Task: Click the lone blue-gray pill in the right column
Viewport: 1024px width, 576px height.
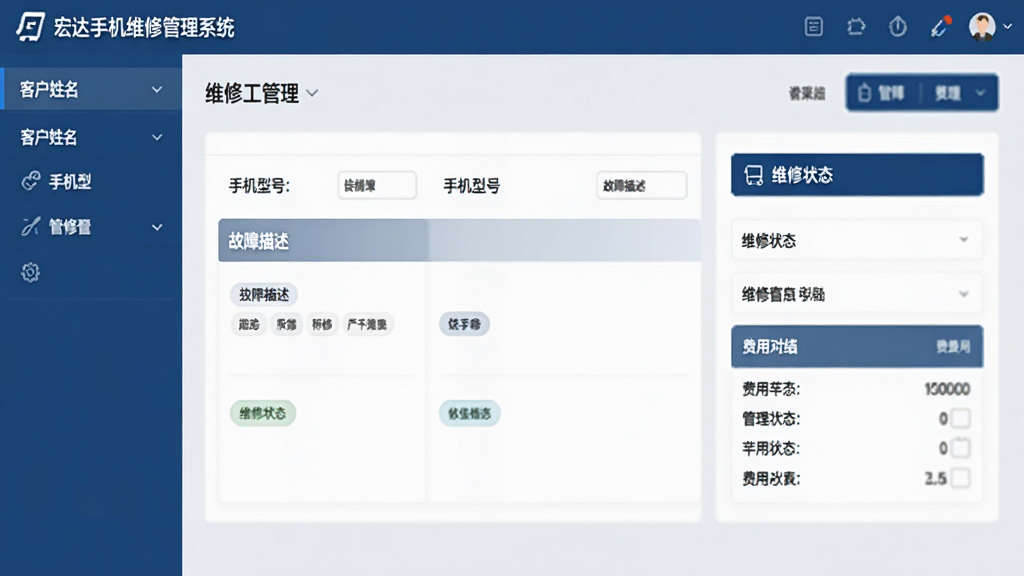Action: click(464, 324)
